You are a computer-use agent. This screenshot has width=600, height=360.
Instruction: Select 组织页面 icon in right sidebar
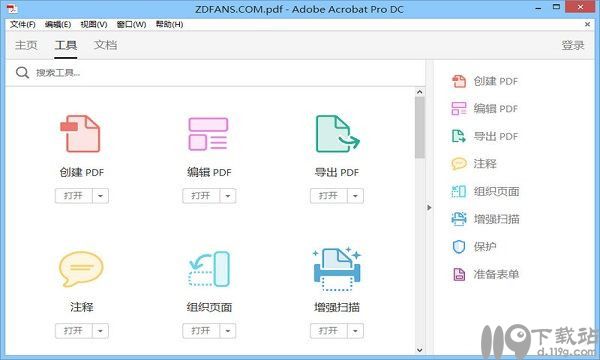point(459,191)
